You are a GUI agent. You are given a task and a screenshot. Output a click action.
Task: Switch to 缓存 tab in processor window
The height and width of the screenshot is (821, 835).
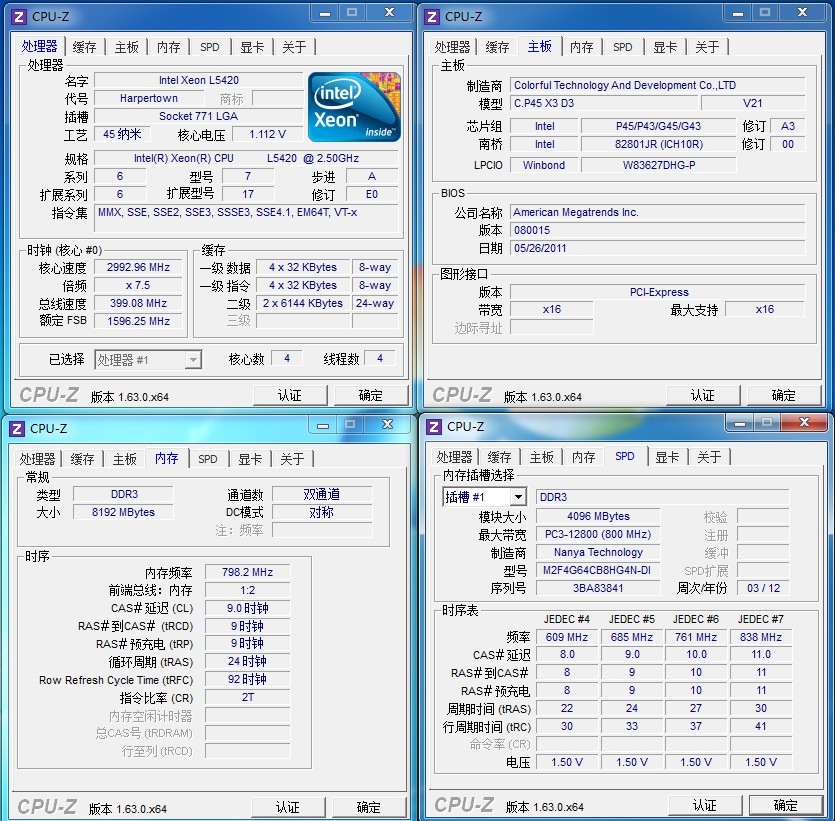click(x=84, y=47)
